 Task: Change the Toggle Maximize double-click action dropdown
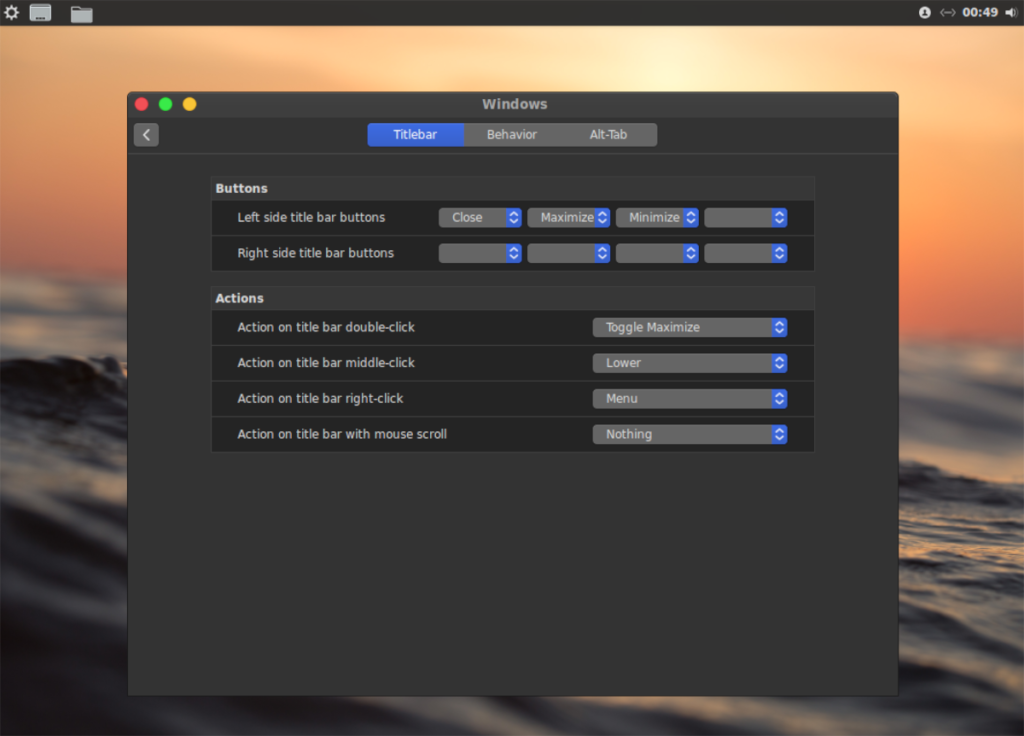coord(690,327)
